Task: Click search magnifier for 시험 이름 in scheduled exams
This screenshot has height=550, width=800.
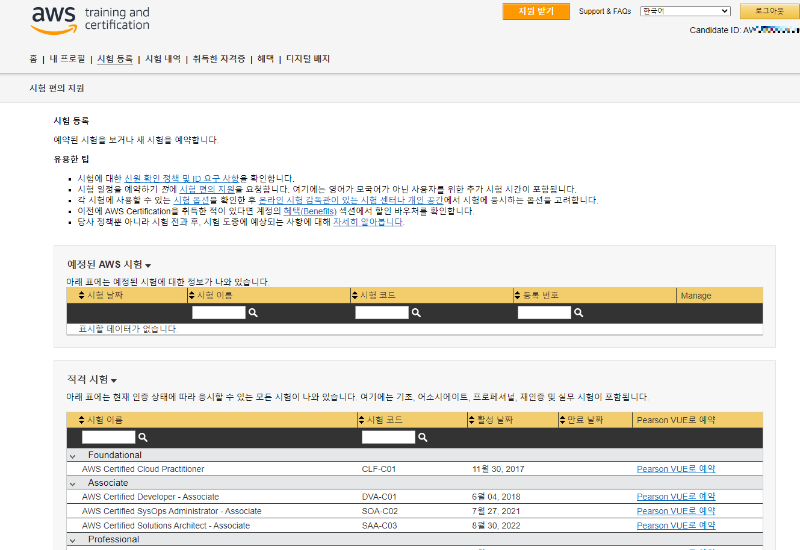Action: click(x=253, y=313)
